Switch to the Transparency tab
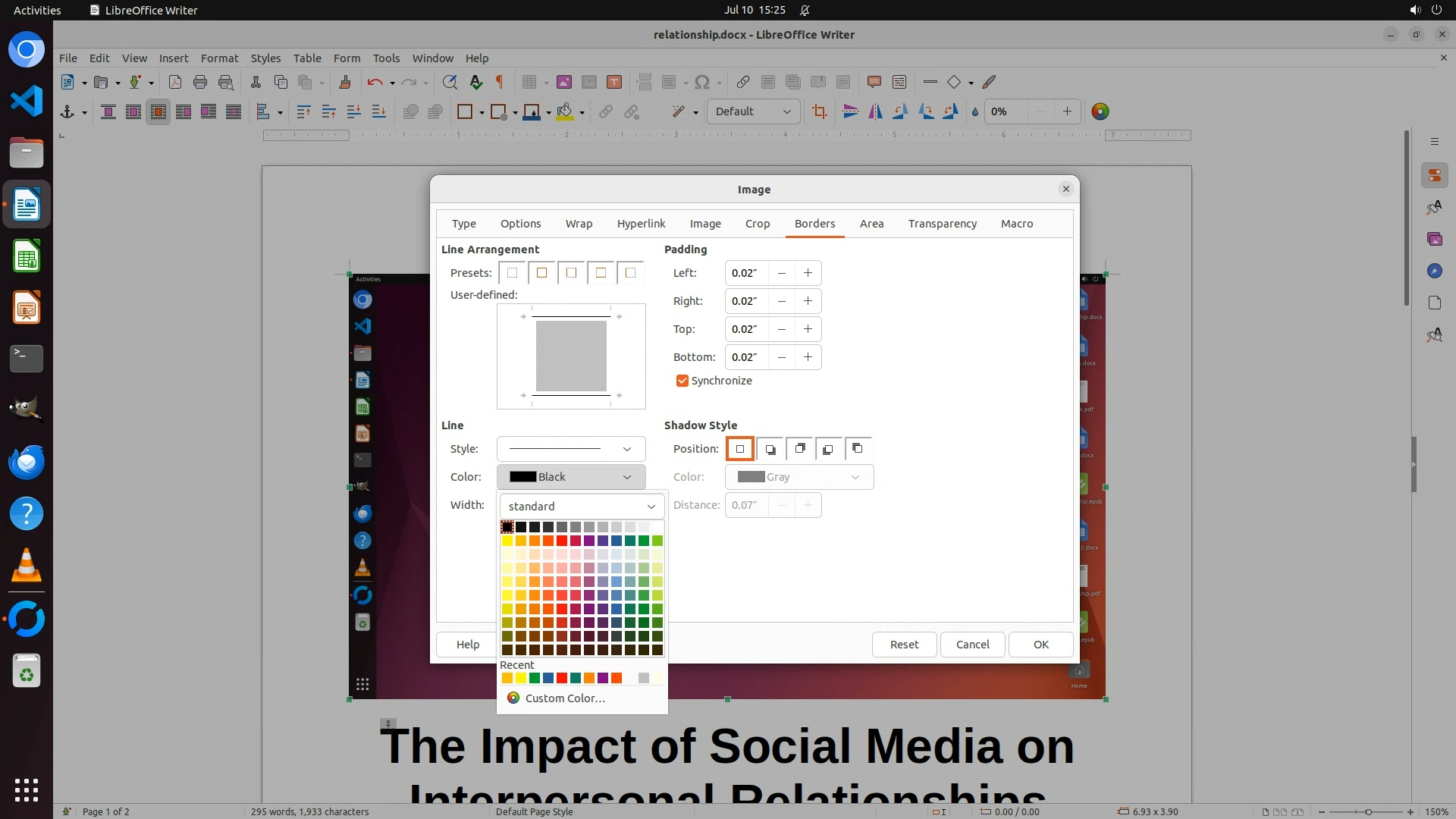The image size is (1456, 819). [x=942, y=224]
